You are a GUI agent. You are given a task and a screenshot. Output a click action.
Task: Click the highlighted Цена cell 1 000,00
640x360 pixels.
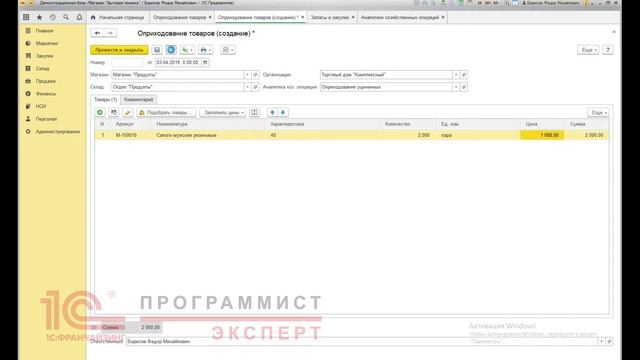point(542,135)
